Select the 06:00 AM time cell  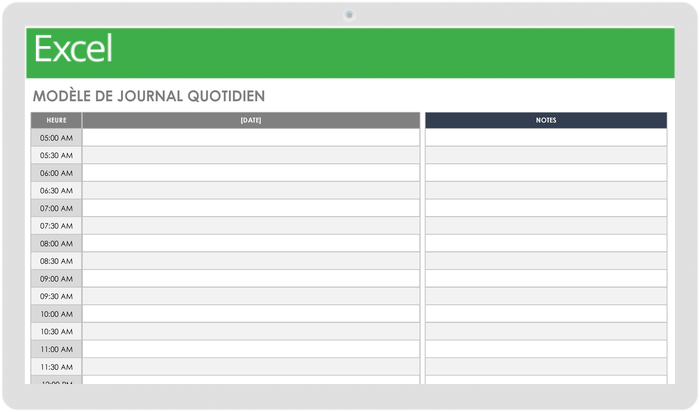(56, 173)
